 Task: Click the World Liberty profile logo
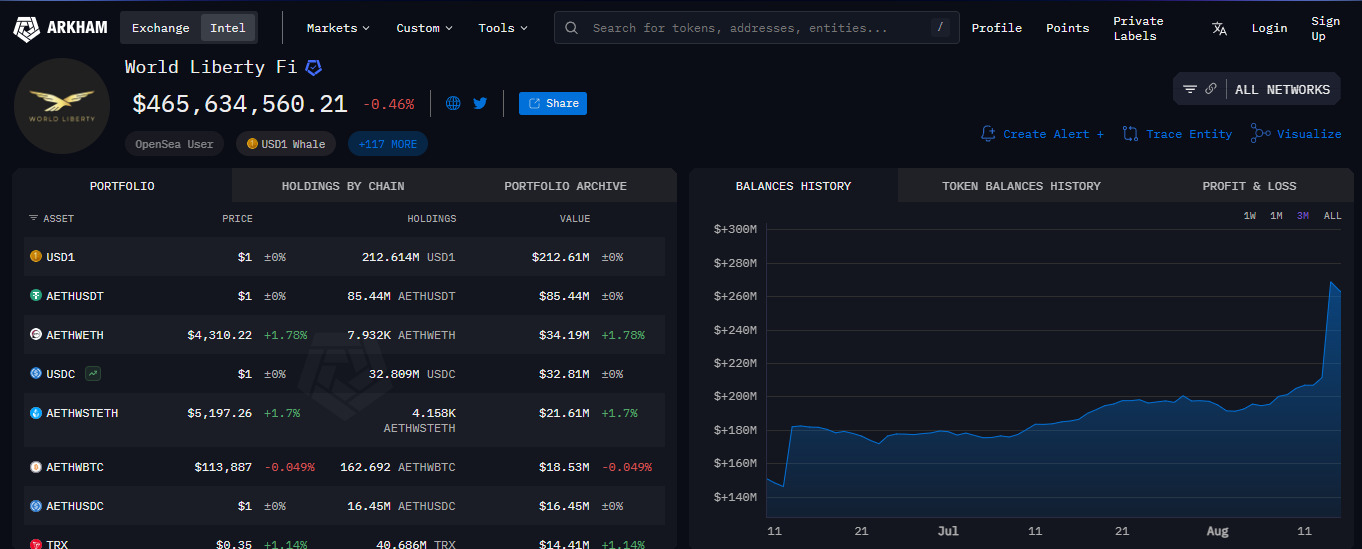pyautogui.click(x=62, y=106)
